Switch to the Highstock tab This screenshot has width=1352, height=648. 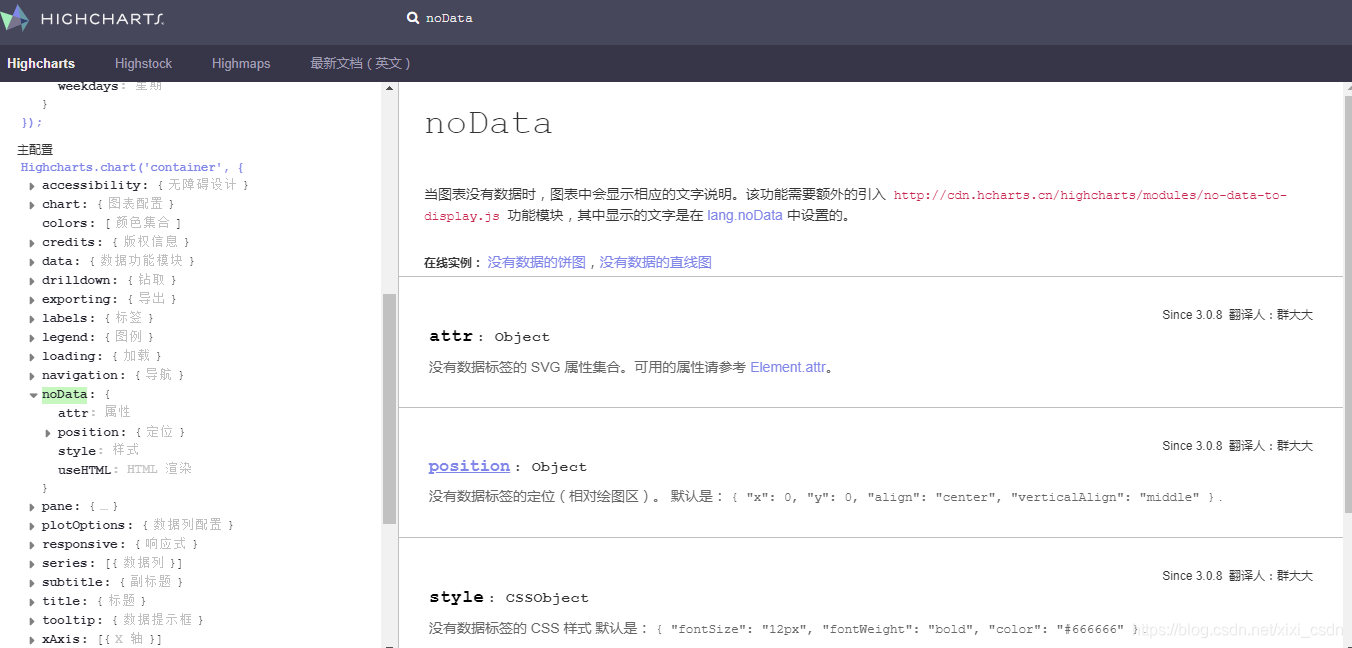(x=143, y=63)
